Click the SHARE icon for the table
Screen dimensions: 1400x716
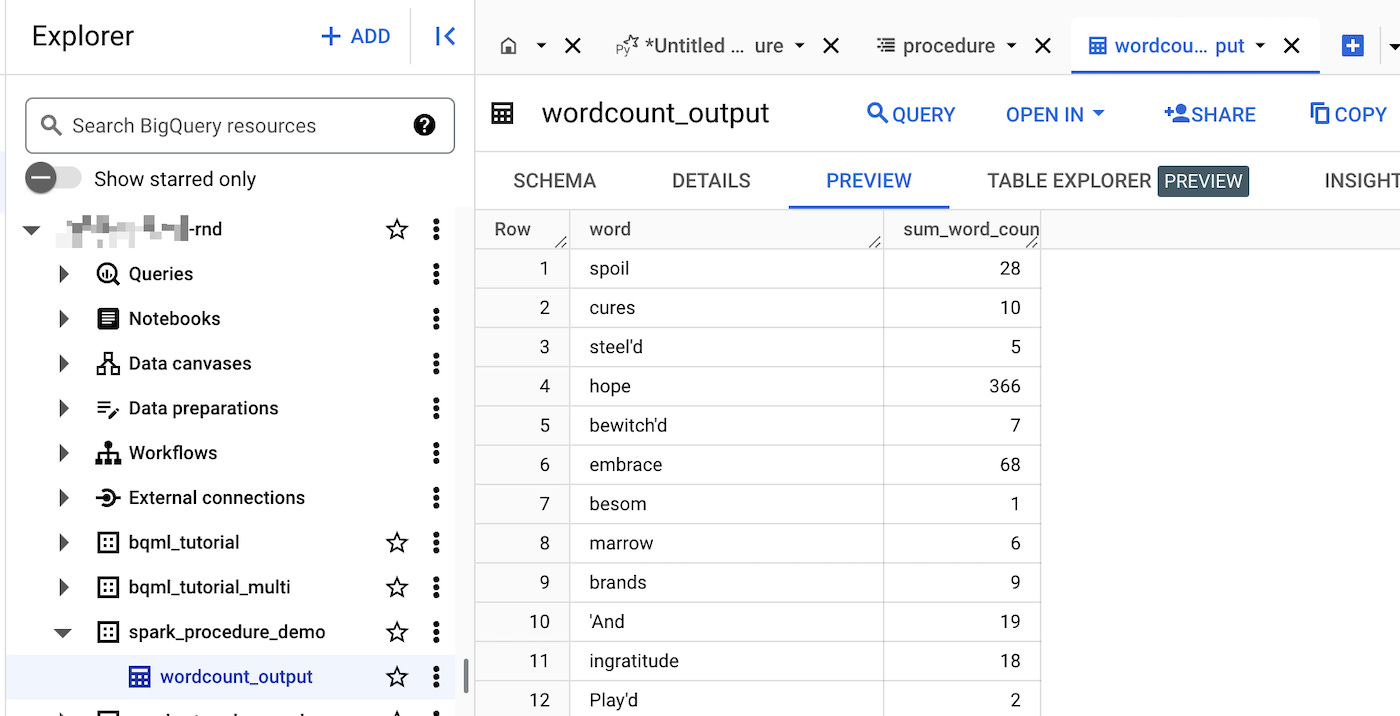1209,114
